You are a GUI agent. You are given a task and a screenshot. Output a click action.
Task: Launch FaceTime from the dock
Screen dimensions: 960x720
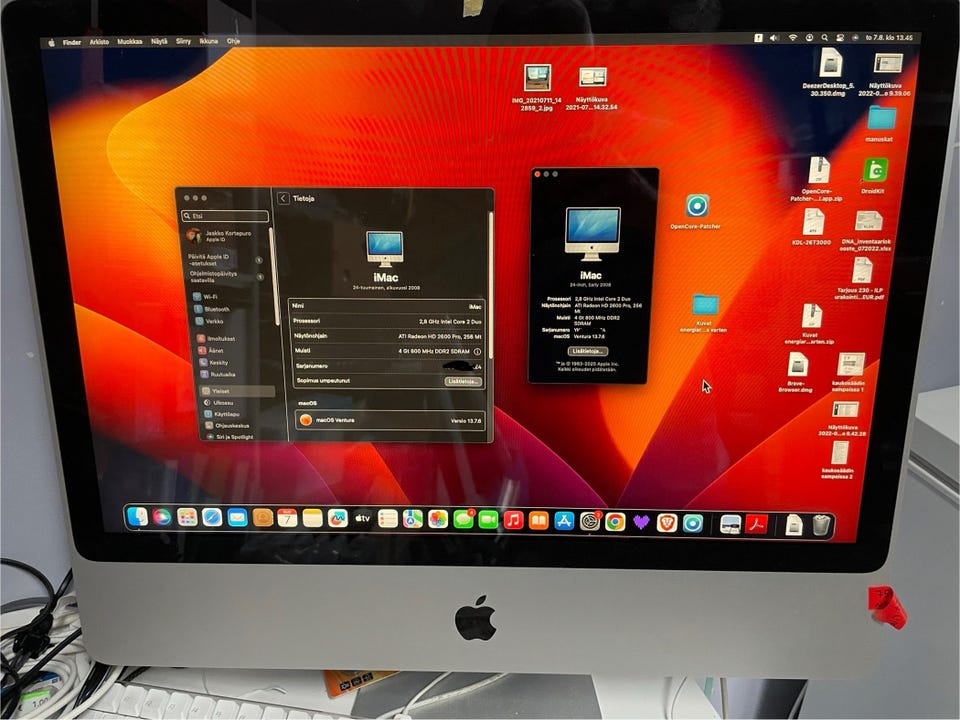[488, 520]
